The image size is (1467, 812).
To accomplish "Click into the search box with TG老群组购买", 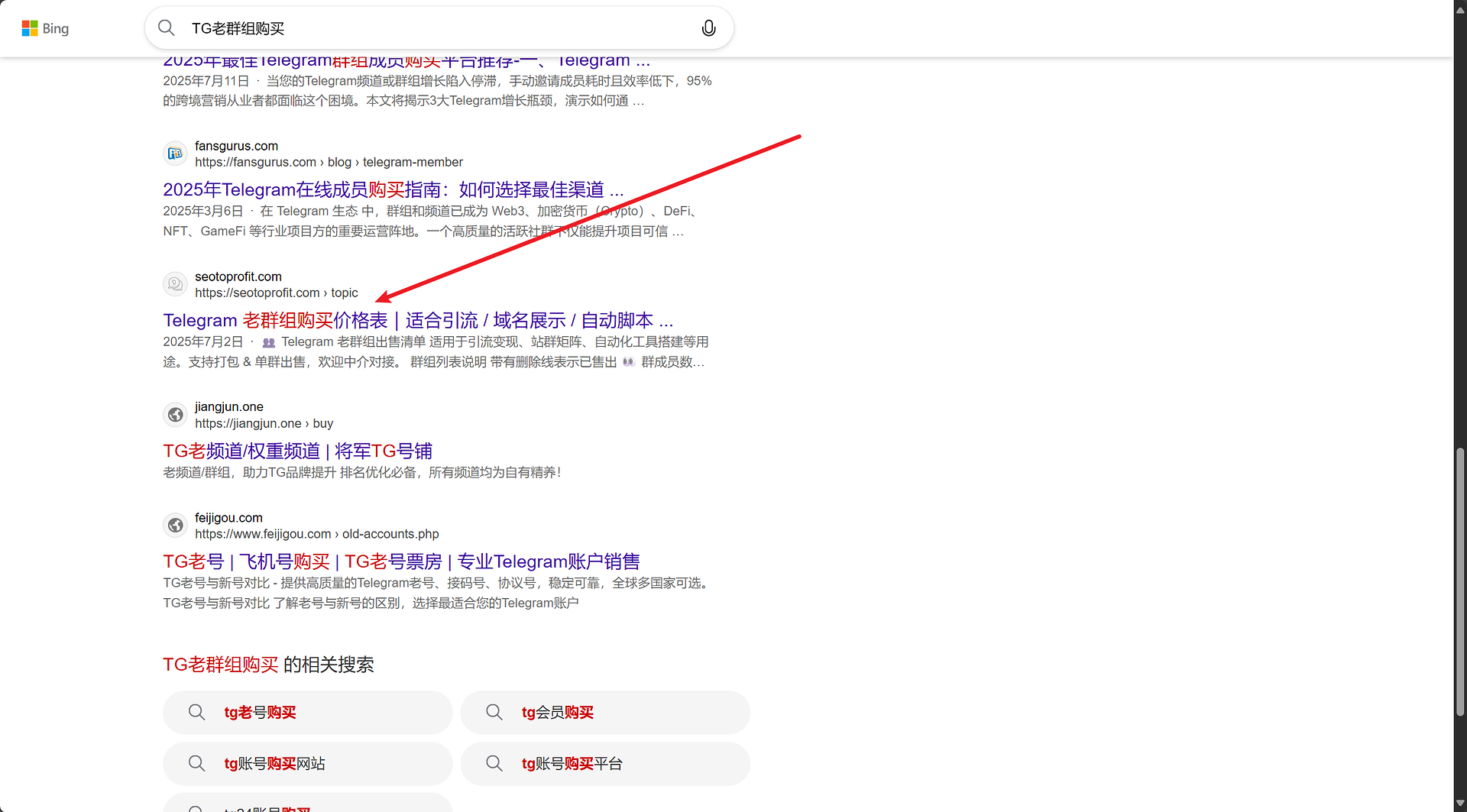I will [436, 28].
